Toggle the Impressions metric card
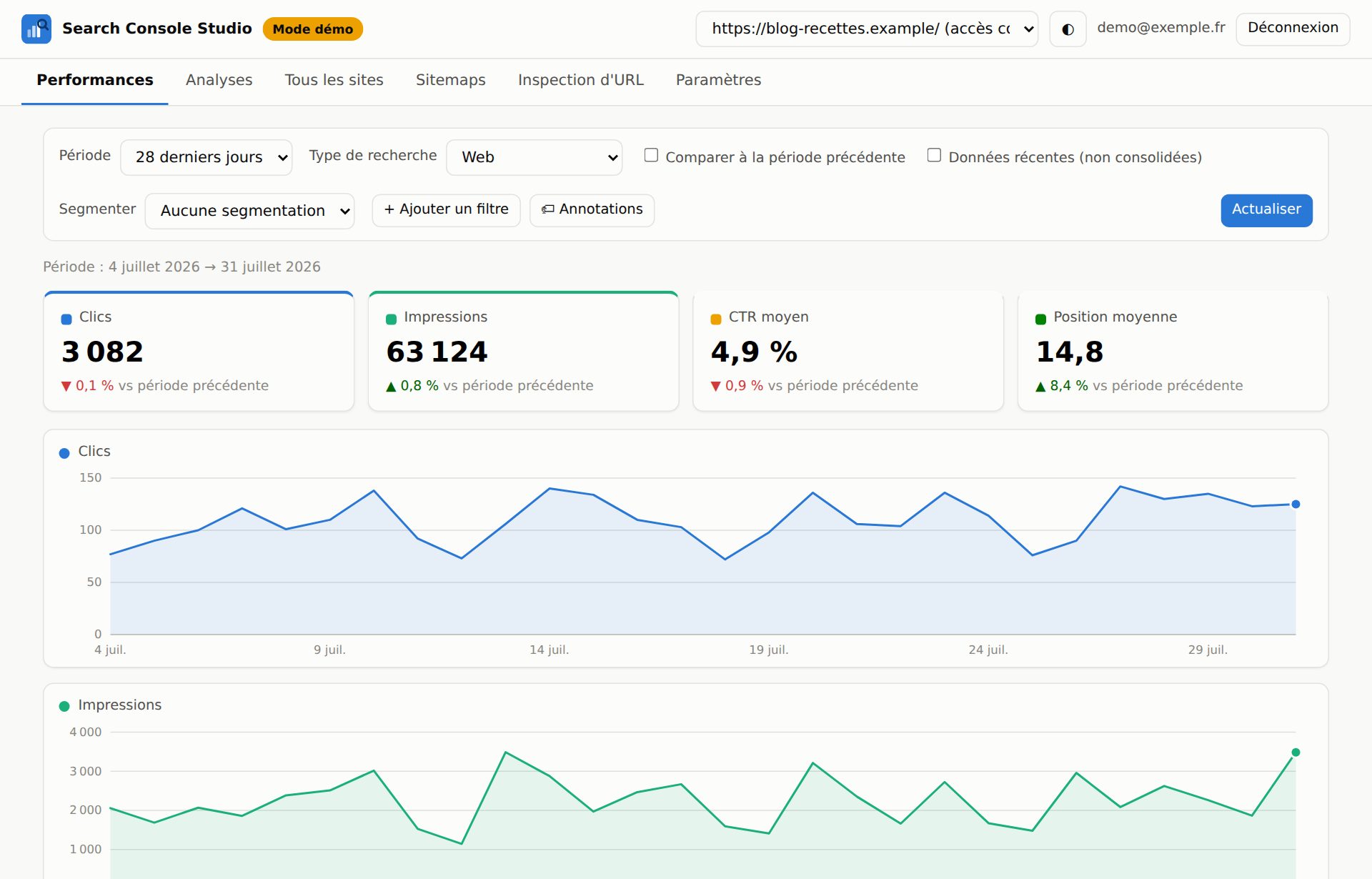 (x=523, y=351)
